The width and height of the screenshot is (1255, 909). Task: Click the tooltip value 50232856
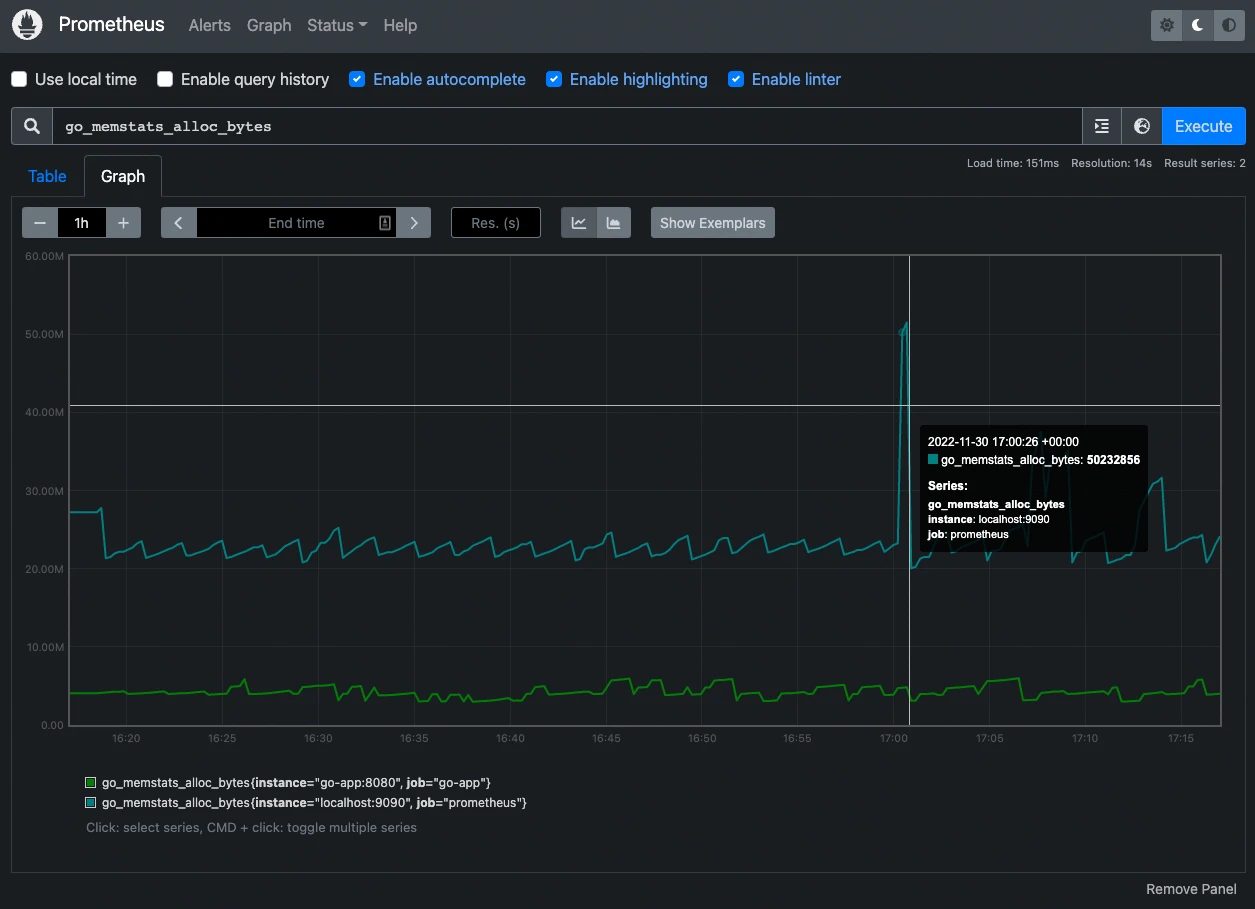coord(1113,460)
